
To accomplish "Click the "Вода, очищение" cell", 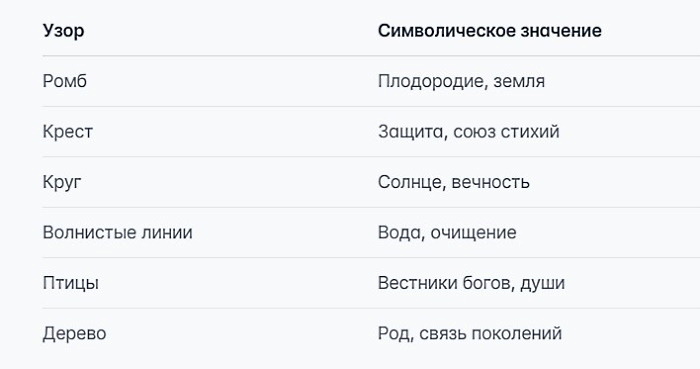I will click(447, 232).
